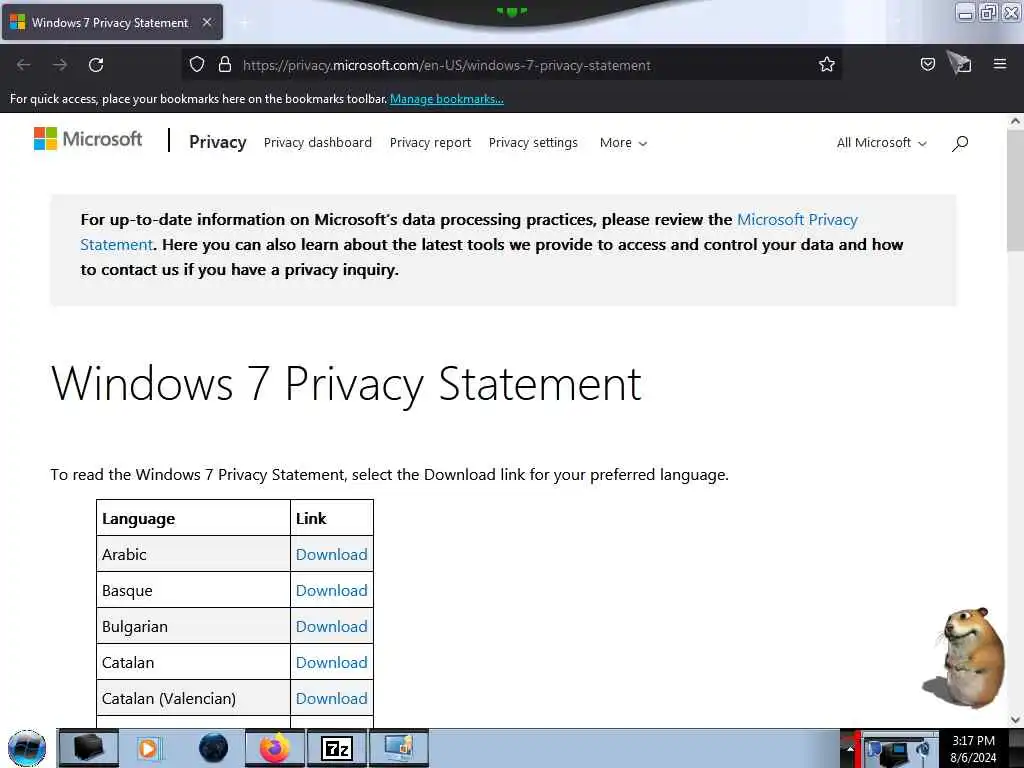Download the Bulgarian privacy statement
1024x768 pixels.
[331, 626]
